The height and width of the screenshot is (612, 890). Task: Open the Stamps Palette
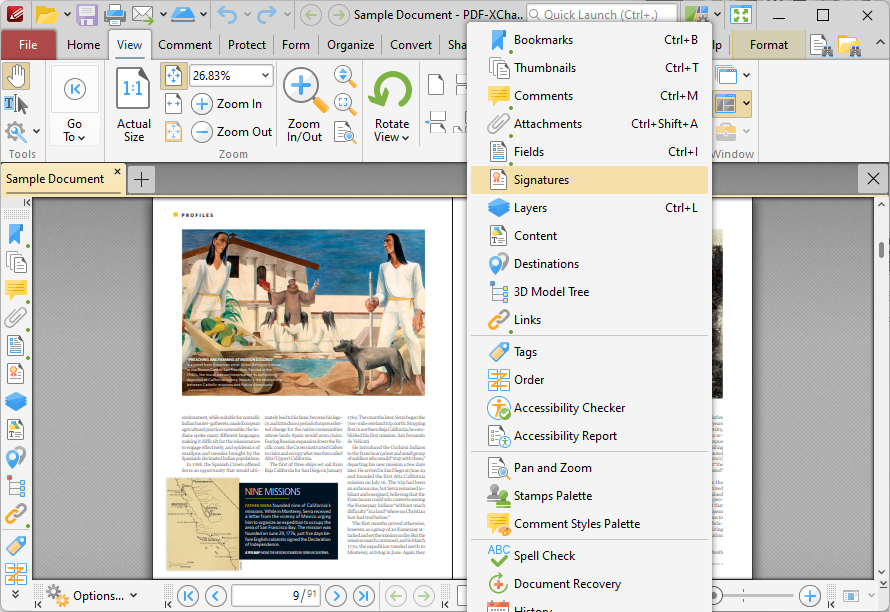click(x=589, y=496)
